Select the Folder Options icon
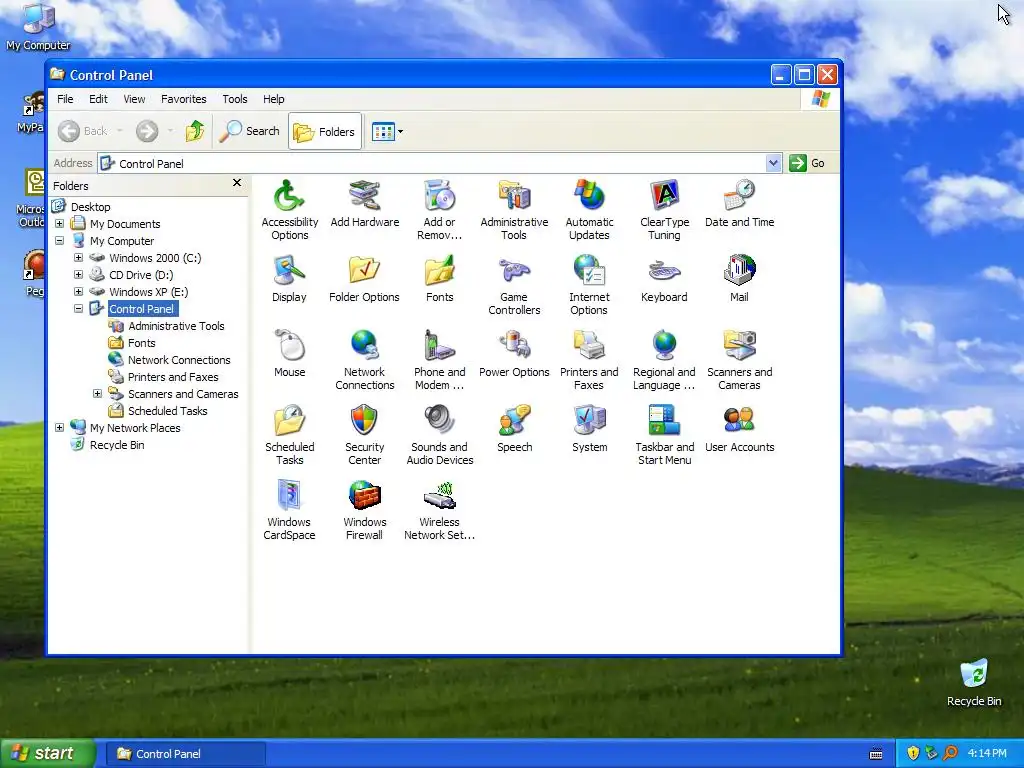The height and width of the screenshot is (768, 1024). click(364, 279)
